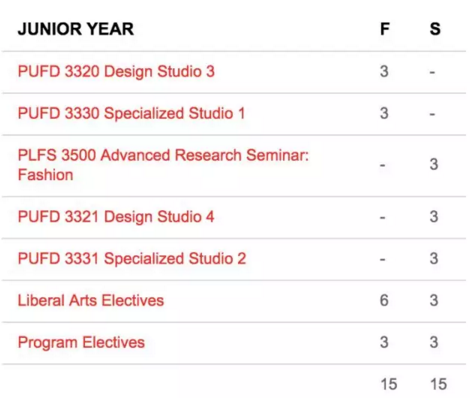
Task: Open PUFD 3321 Design Studio 4 link
Action: tap(116, 217)
